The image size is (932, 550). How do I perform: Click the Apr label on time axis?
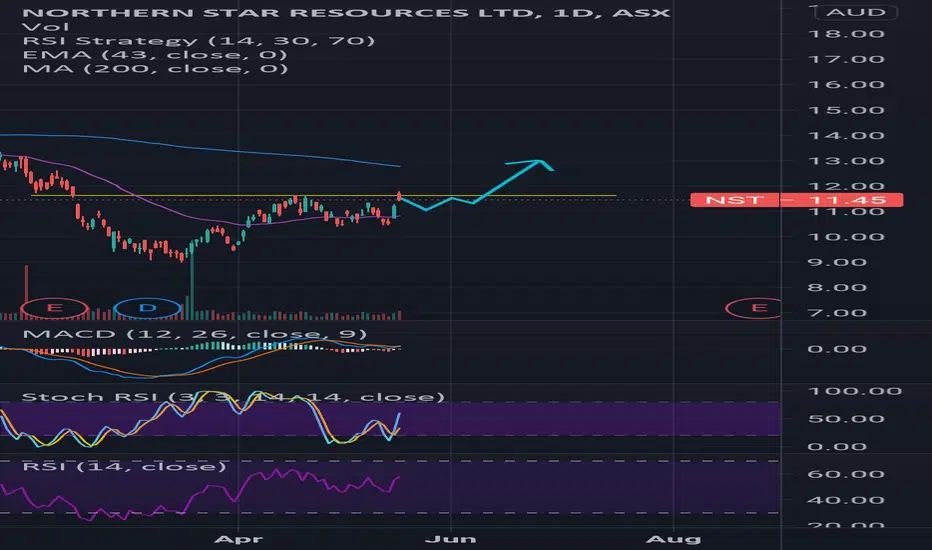click(238, 539)
